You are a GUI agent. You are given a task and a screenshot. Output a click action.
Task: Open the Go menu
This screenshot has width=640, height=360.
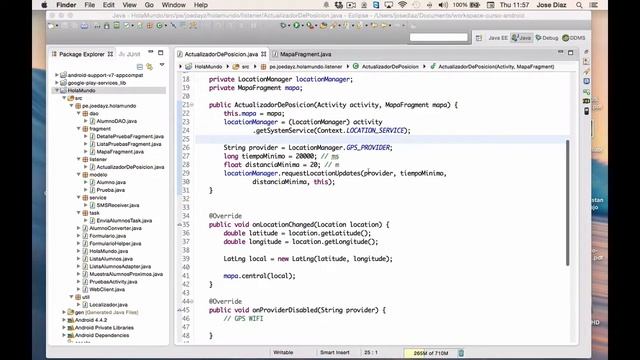click(x=149, y=5)
